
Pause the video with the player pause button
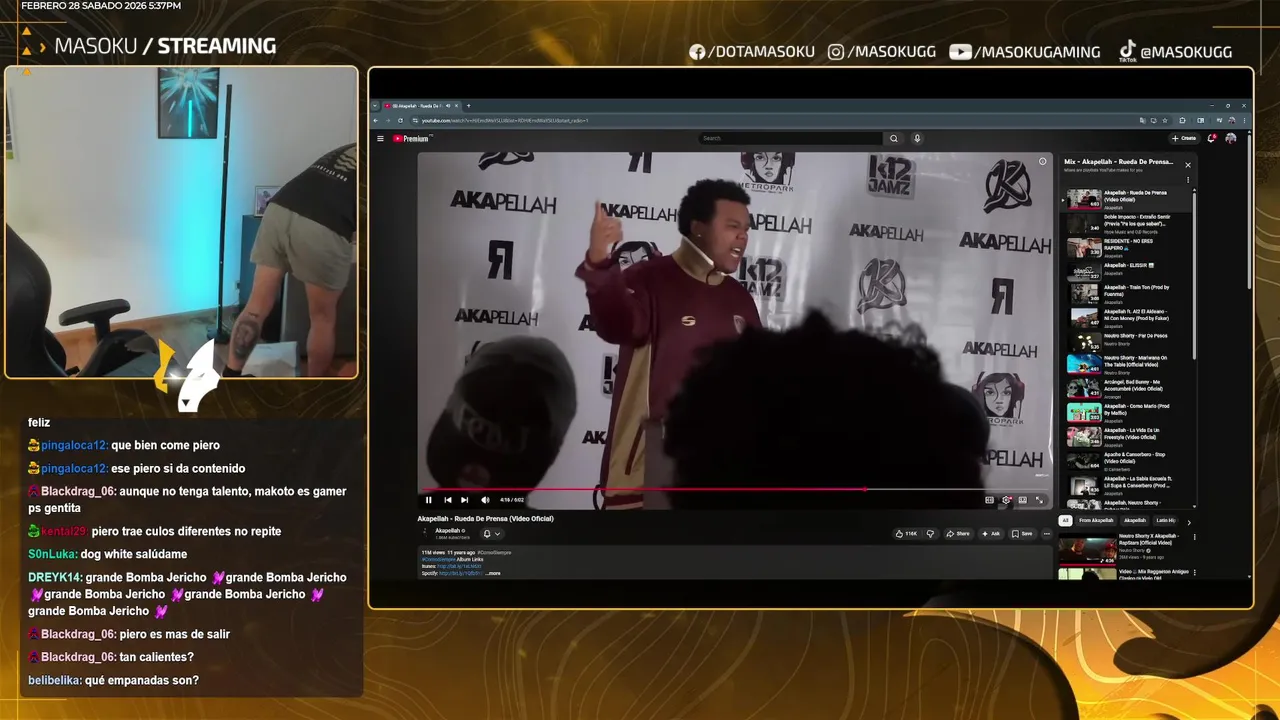coord(429,500)
